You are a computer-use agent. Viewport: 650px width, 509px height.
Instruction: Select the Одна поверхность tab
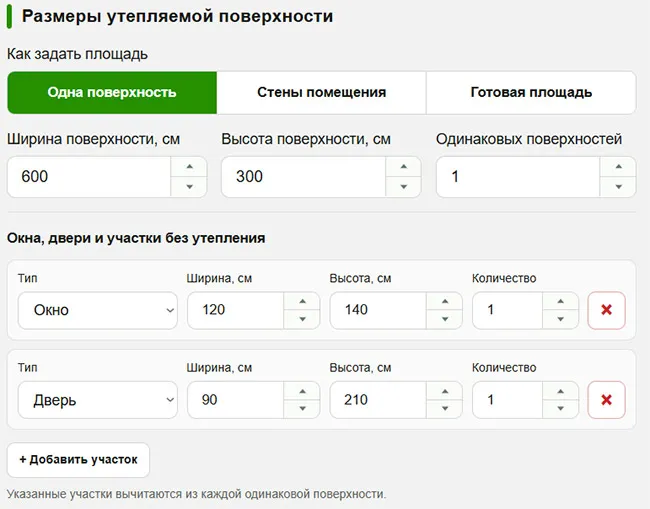(x=112, y=92)
